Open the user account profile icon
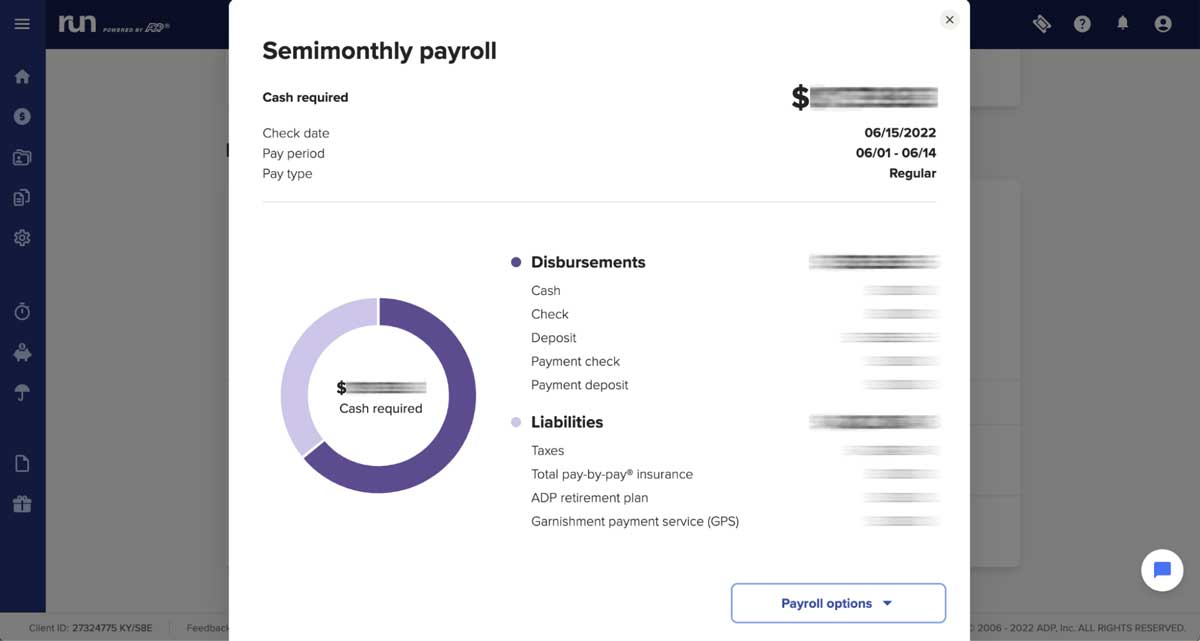 tap(1162, 22)
